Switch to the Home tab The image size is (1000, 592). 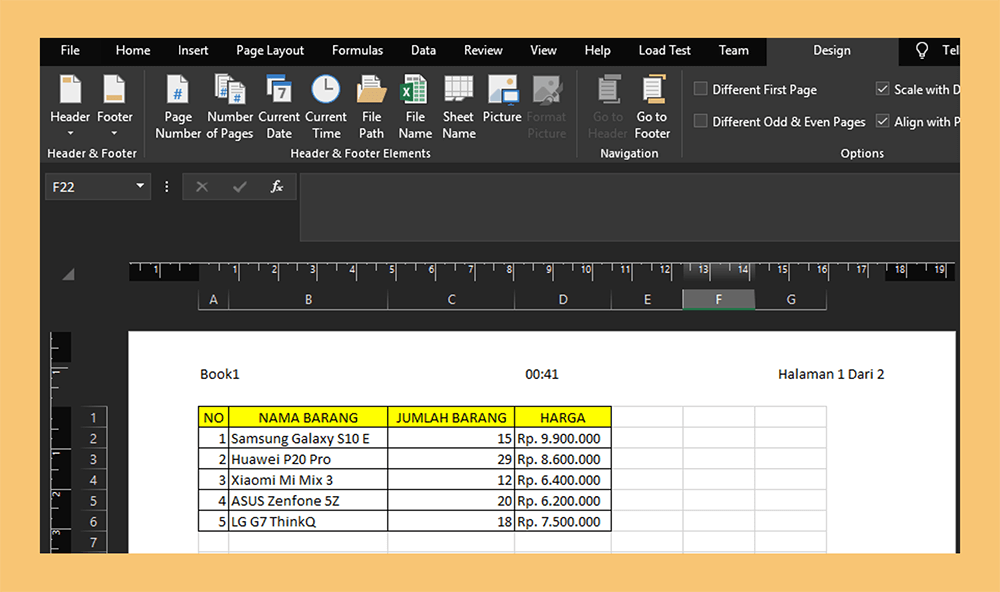[133, 50]
